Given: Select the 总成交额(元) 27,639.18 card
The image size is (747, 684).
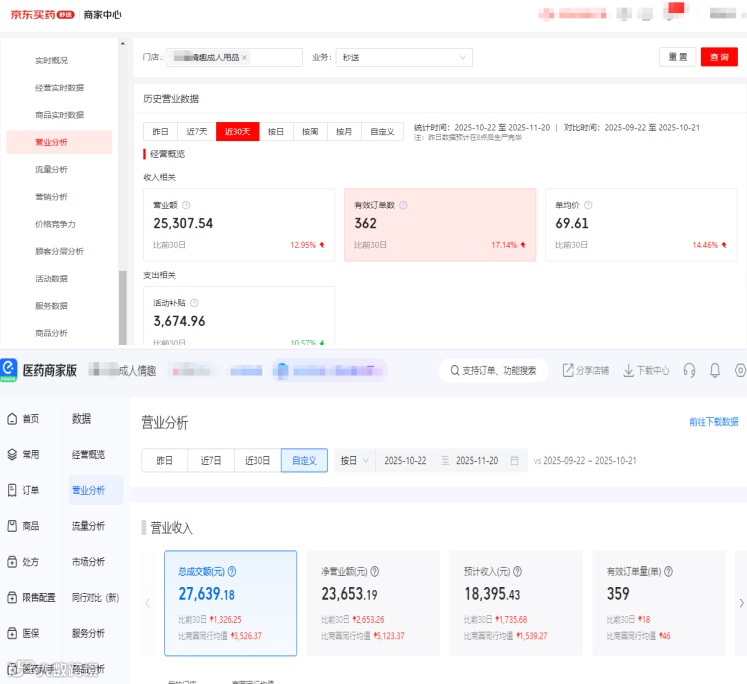Looking at the screenshot, I should click(231, 603).
